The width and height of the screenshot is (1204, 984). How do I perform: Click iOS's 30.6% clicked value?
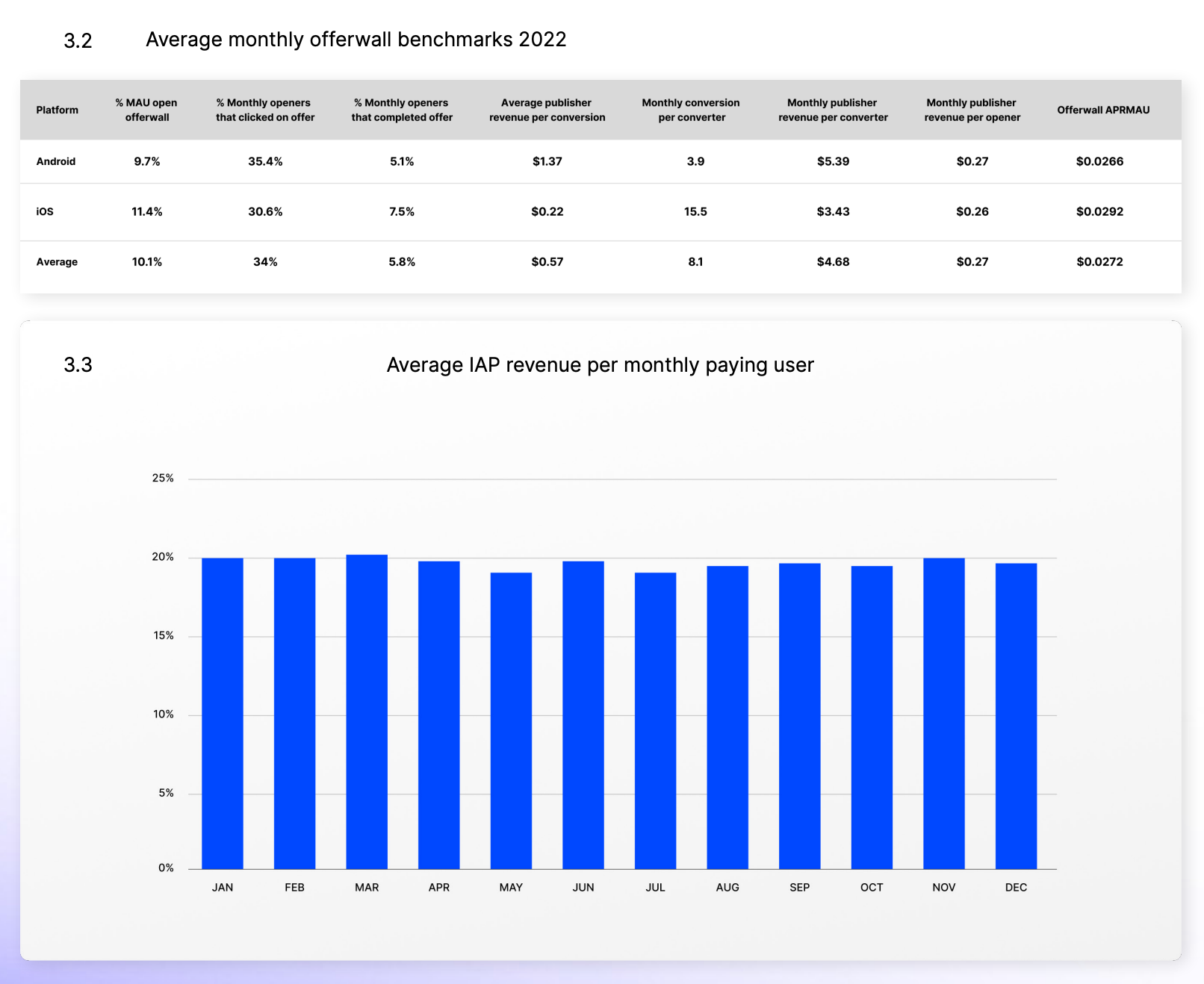tap(265, 211)
